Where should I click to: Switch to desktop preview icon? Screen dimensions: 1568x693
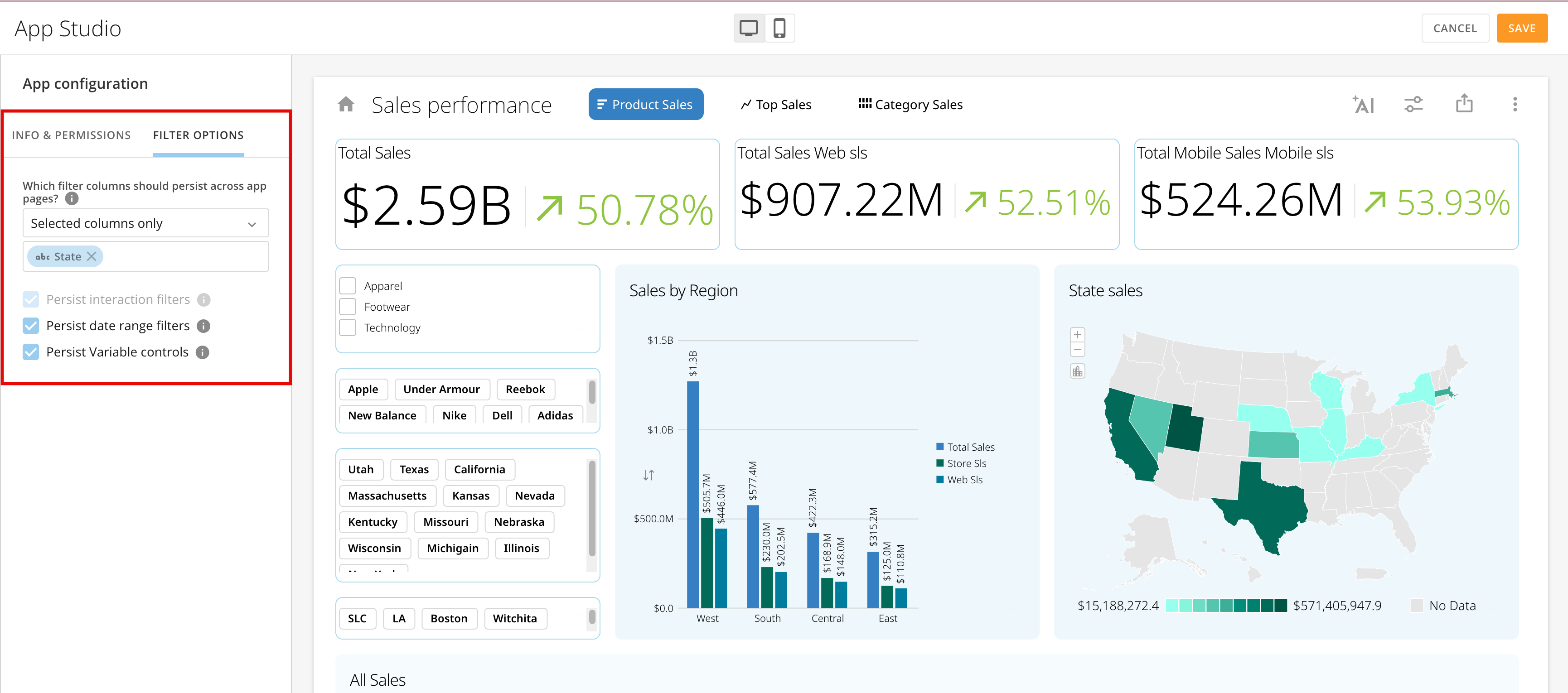pos(749,28)
